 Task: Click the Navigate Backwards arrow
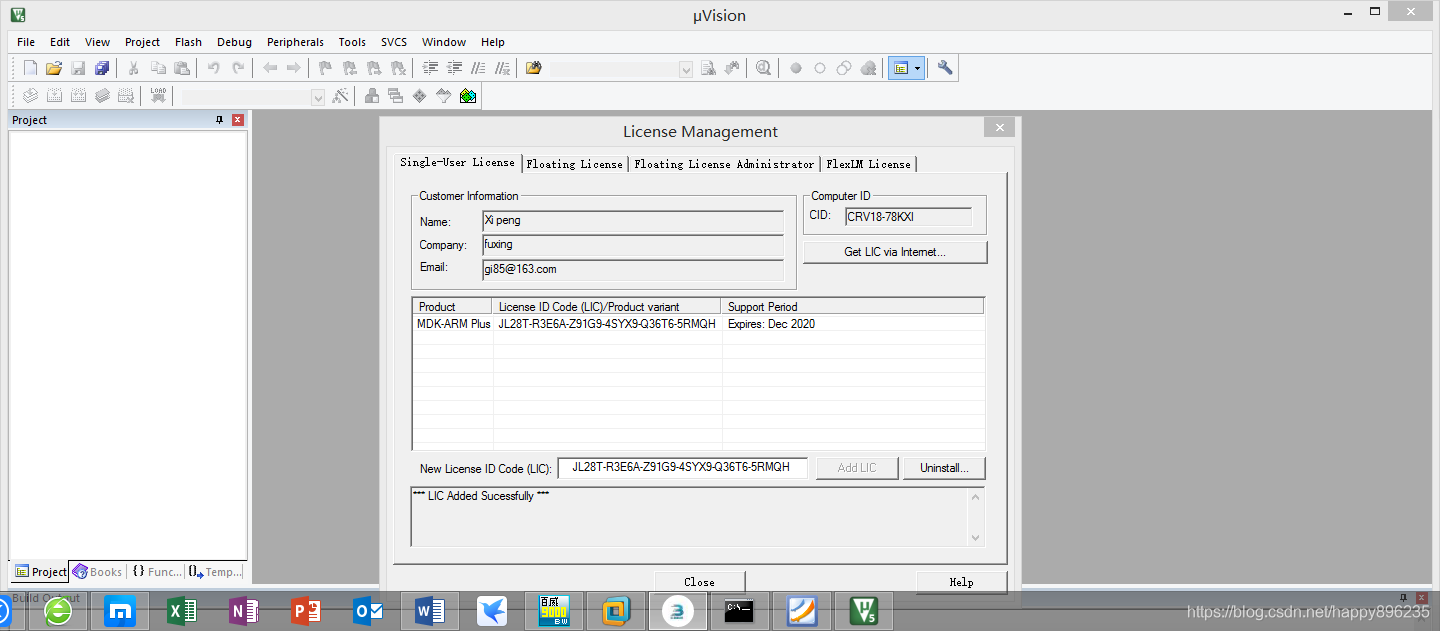pos(270,68)
